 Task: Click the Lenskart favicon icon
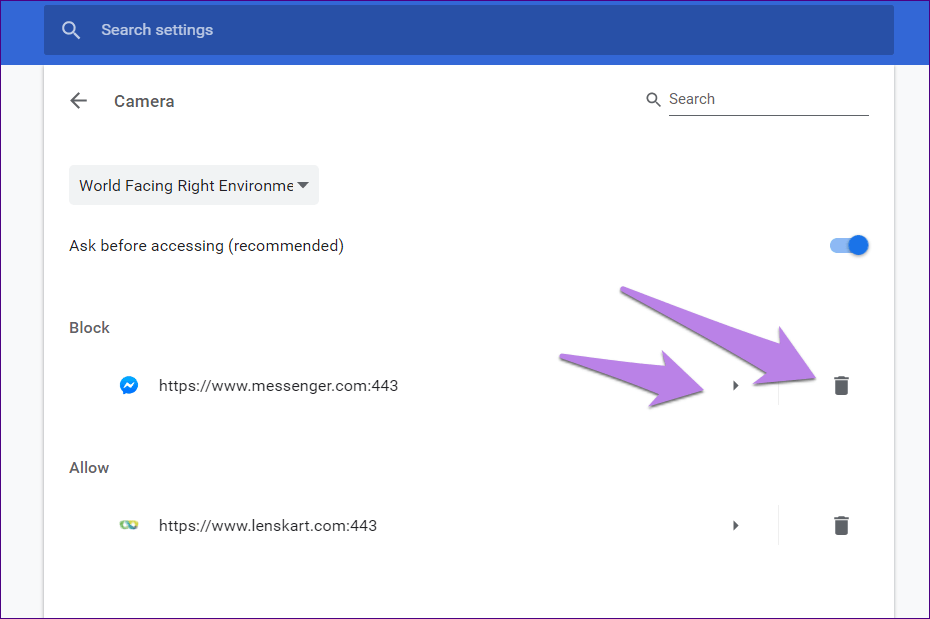pyautogui.click(x=129, y=525)
